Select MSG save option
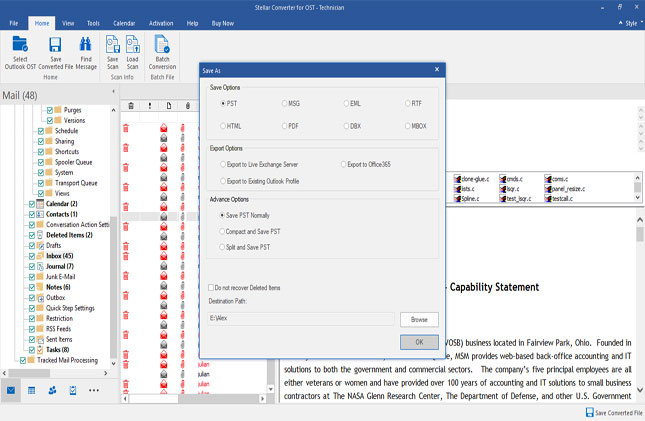The height and width of the screenshot is (421, 645). 291,103
